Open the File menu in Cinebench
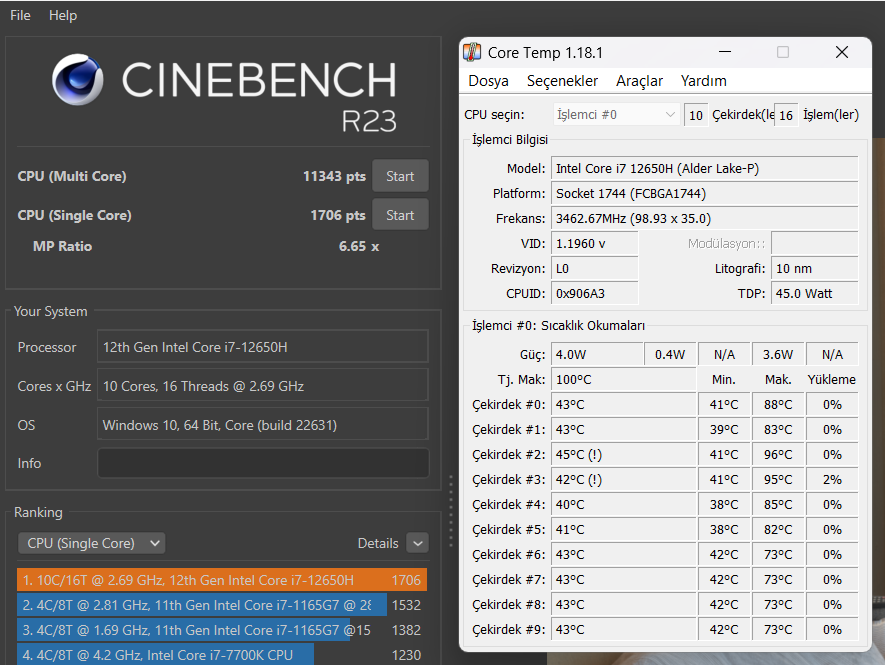Screen dimensions: 885x665 [20, 15]
